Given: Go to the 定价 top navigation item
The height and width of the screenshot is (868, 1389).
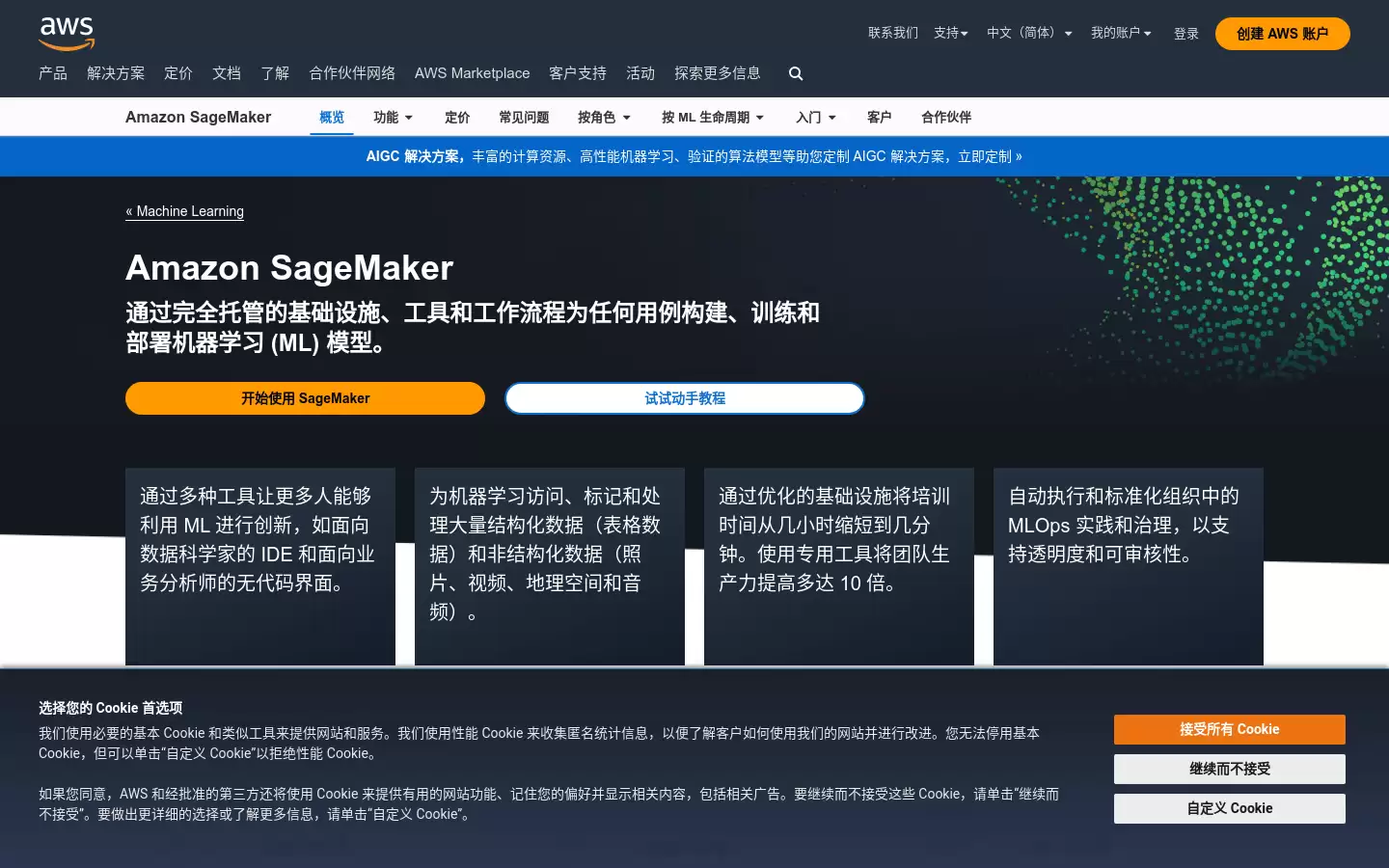Looking at the screenshot, I should click(x=178, y=73).
